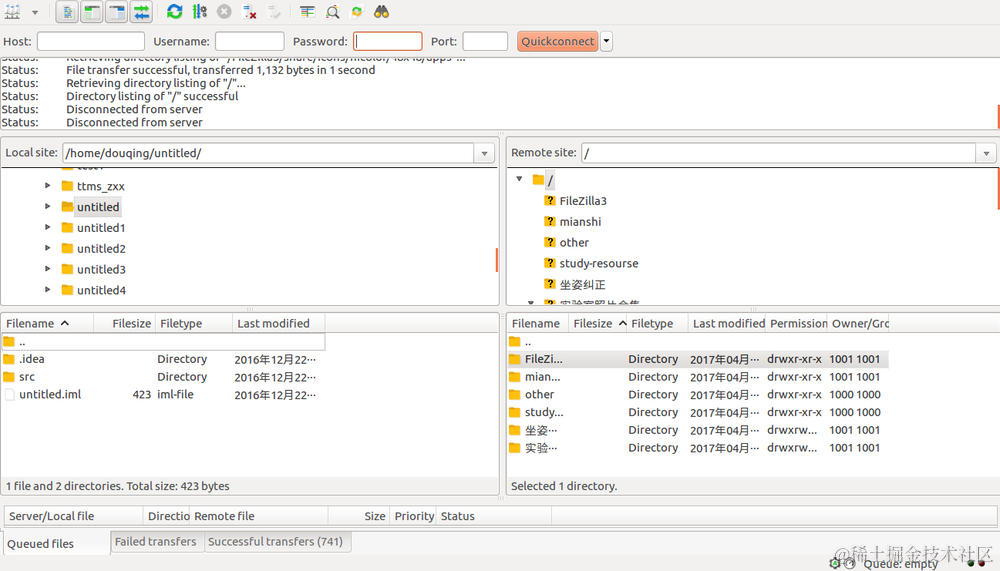This screenshot has width=1000, height=571.
Task: Open the Site Manager dropdown arrow
Action: (x=34, y=12)
